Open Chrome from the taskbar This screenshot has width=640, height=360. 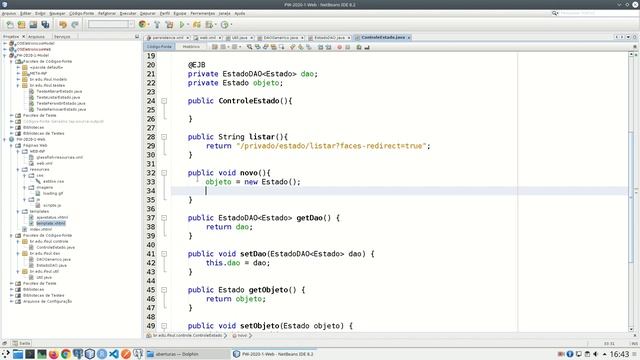(65, 354)
